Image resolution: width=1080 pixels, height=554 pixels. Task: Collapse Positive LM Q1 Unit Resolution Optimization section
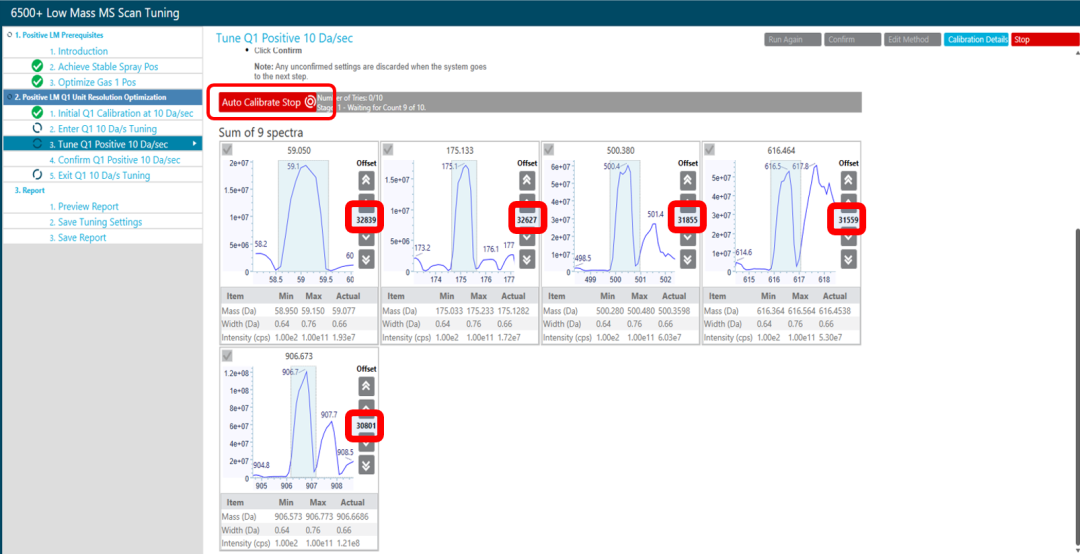pyautogui.click(x=8, y=97)
